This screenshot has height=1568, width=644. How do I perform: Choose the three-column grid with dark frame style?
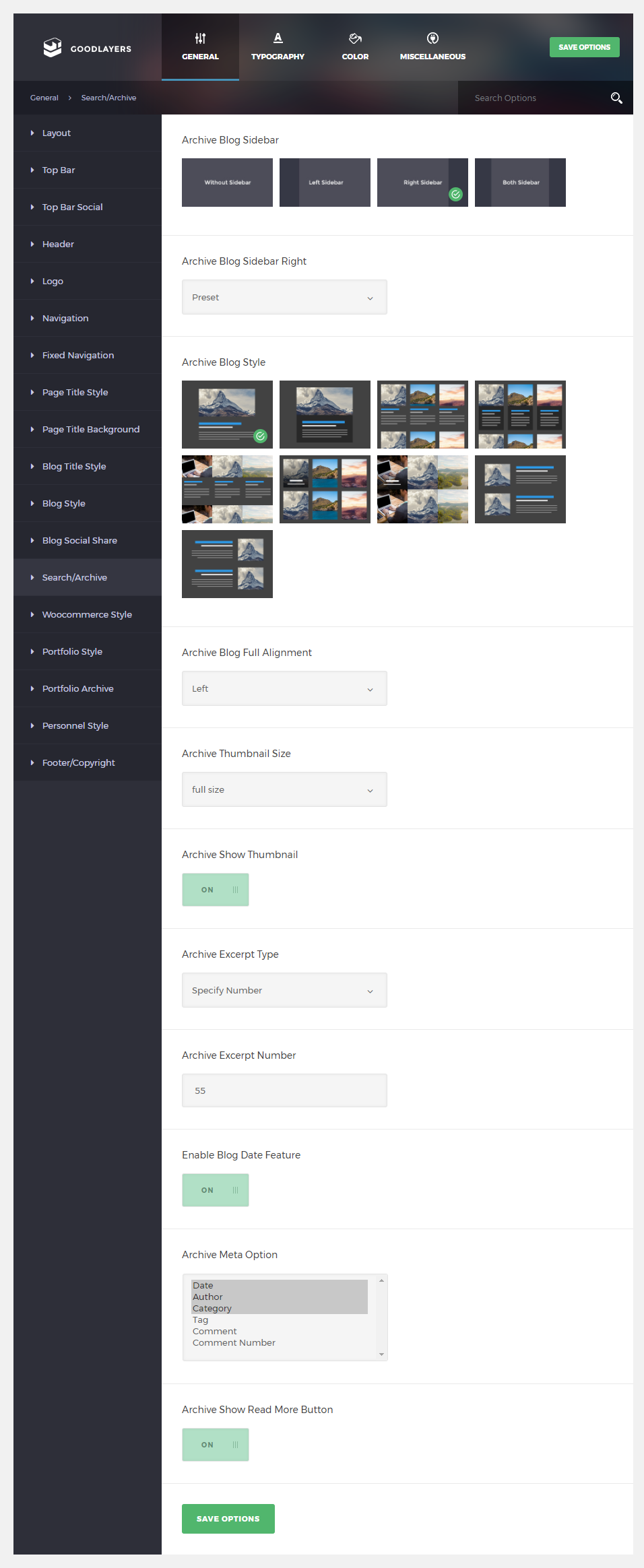[x=520, y=414]
